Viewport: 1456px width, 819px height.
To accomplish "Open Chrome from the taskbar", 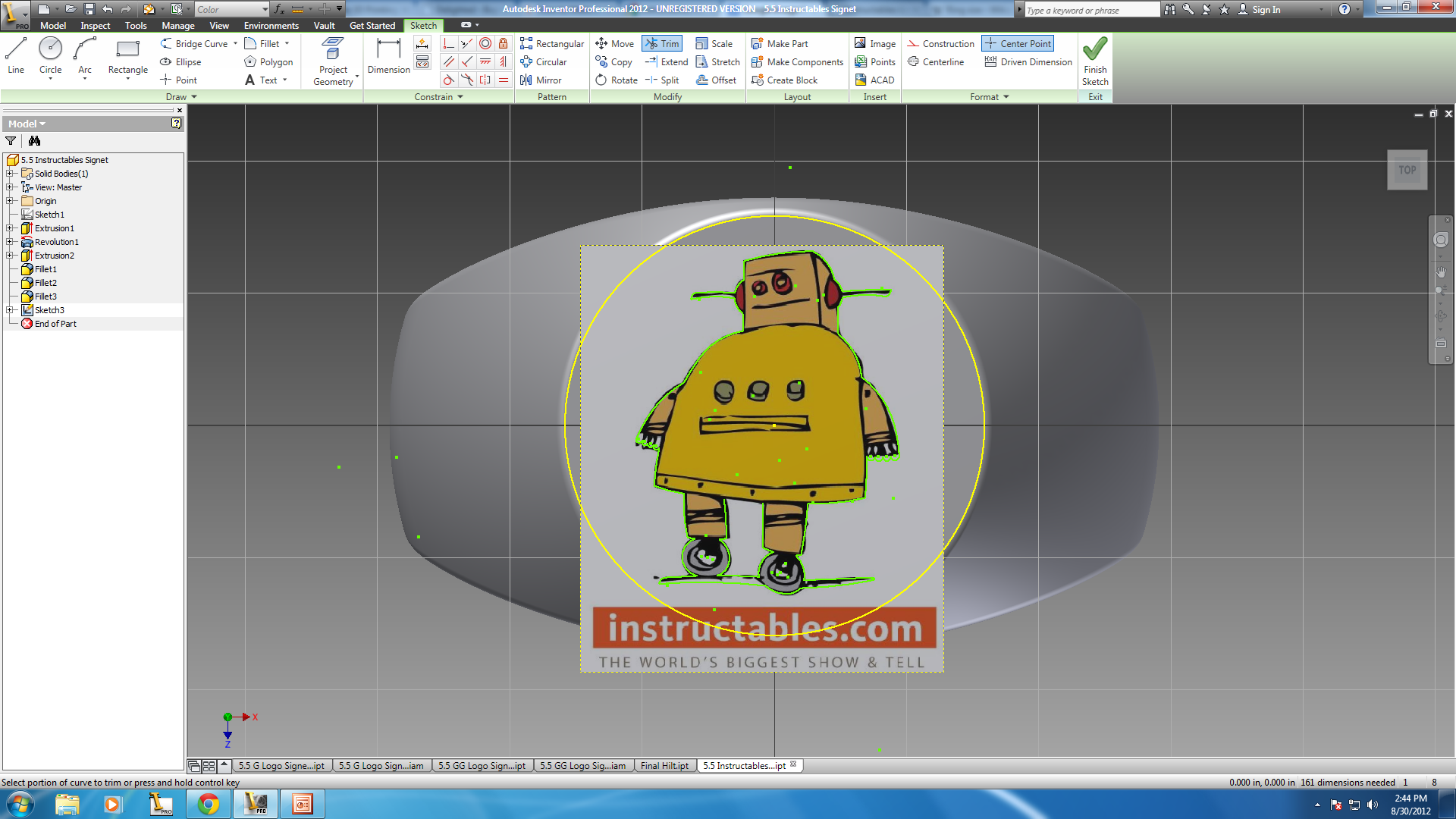I will (209, 804).
